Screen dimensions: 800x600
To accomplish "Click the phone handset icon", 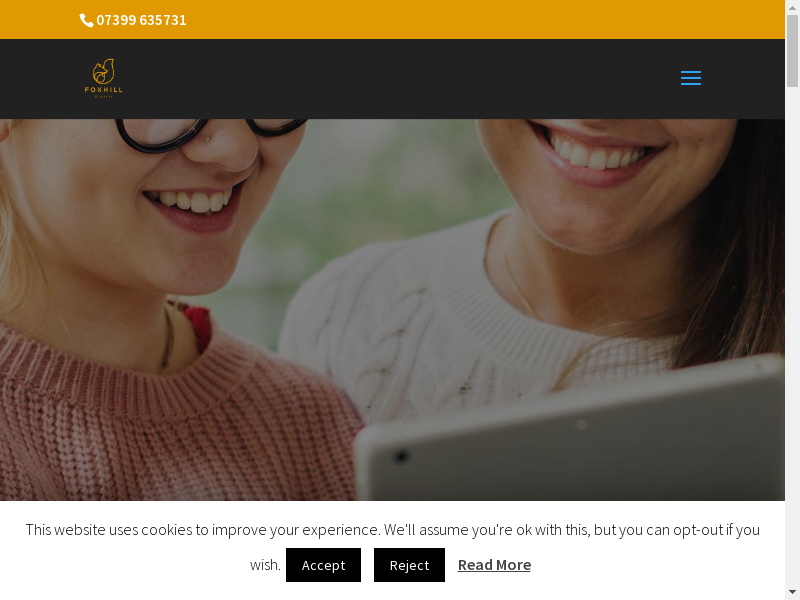I will click(86, 20).
